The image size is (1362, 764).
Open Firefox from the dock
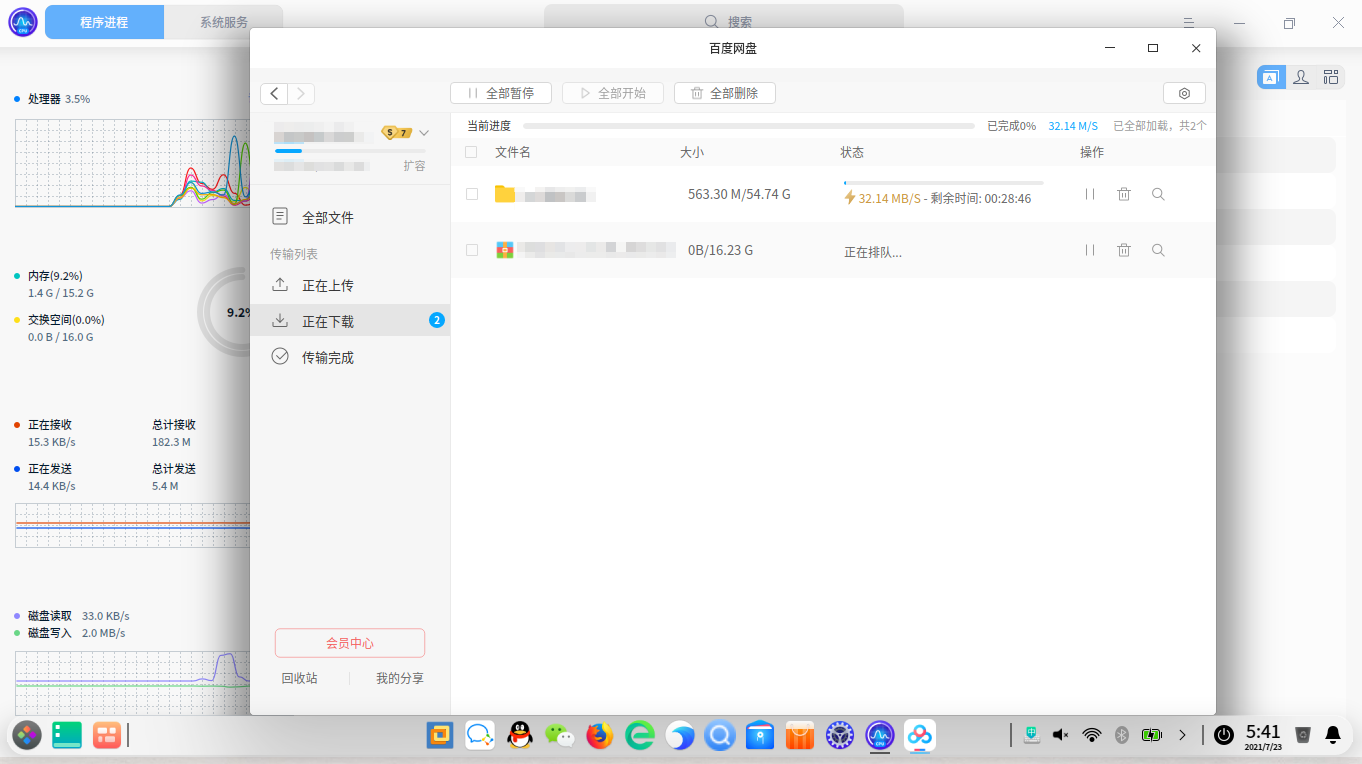coord(599,736)
